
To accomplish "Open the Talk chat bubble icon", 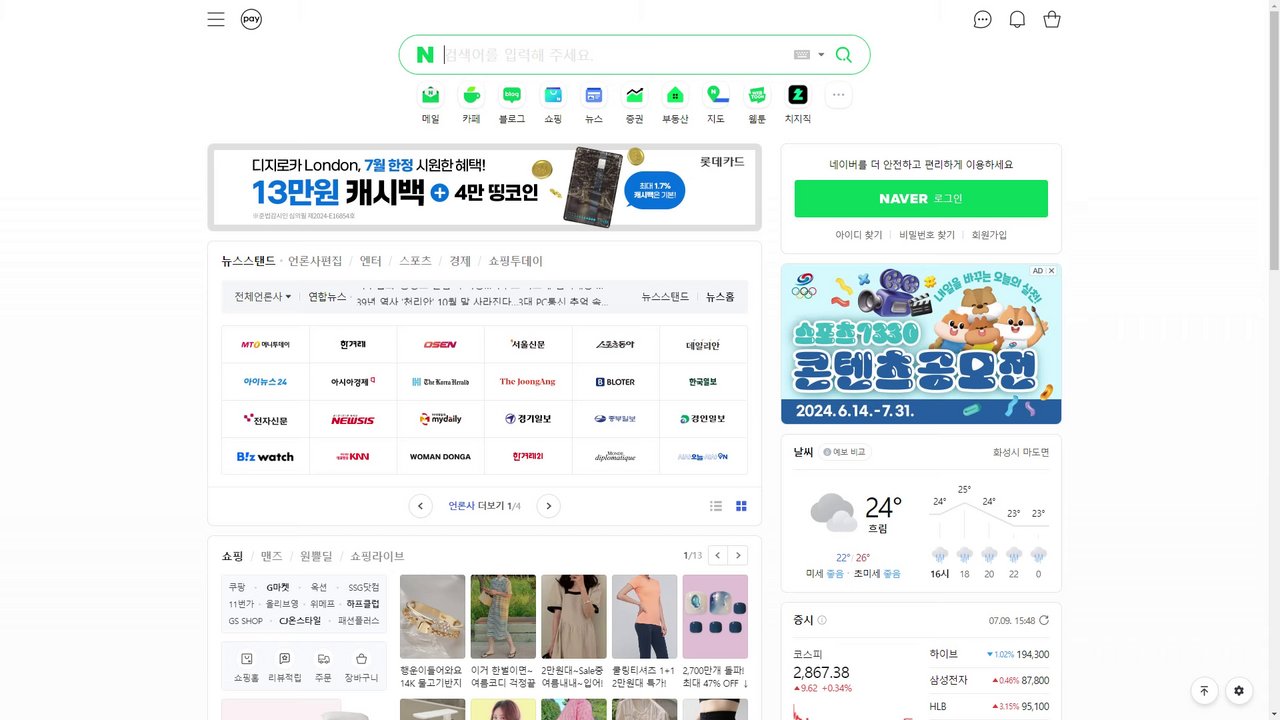I will [983, 19].
